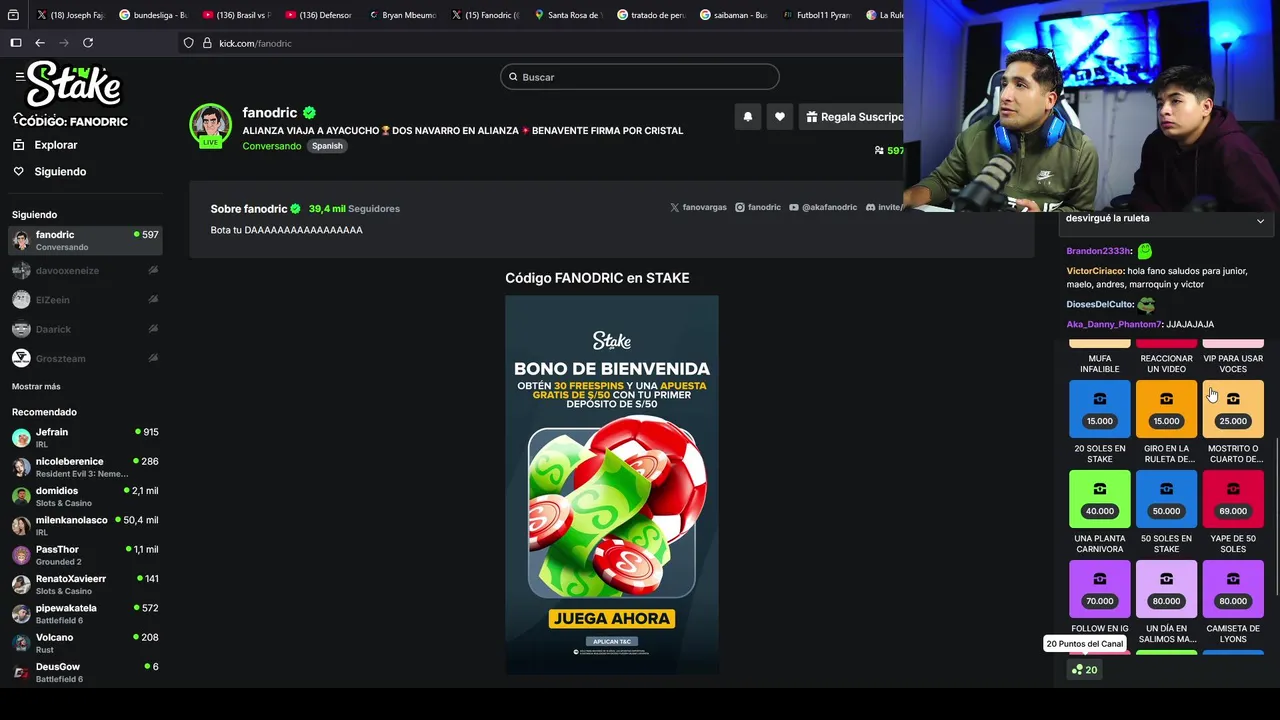This screenshot has height=720, width=1280.
Task: Open recommended channel Jefrain
Action: 85,437
